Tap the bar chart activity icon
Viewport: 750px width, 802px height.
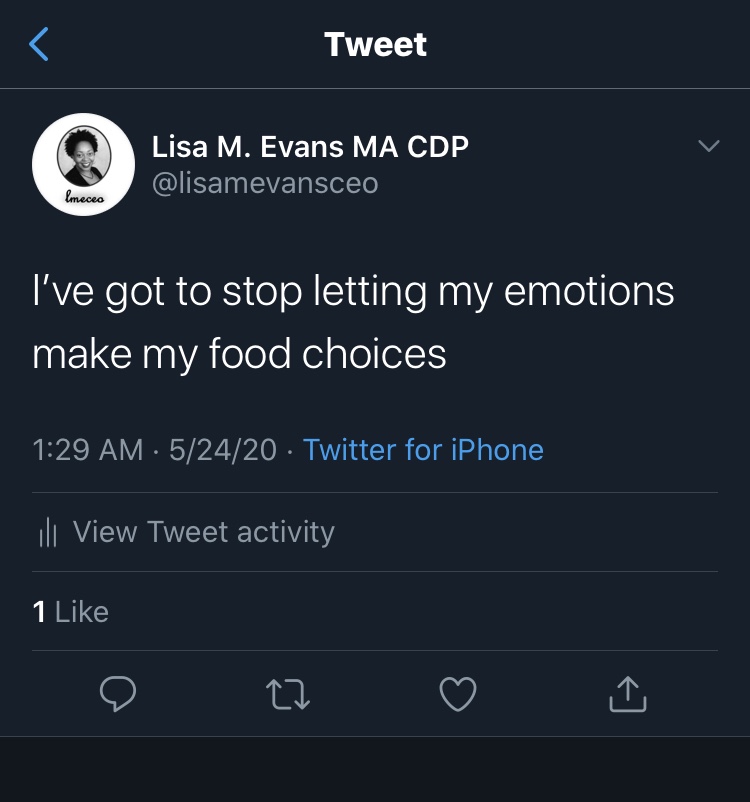[46, 533]
